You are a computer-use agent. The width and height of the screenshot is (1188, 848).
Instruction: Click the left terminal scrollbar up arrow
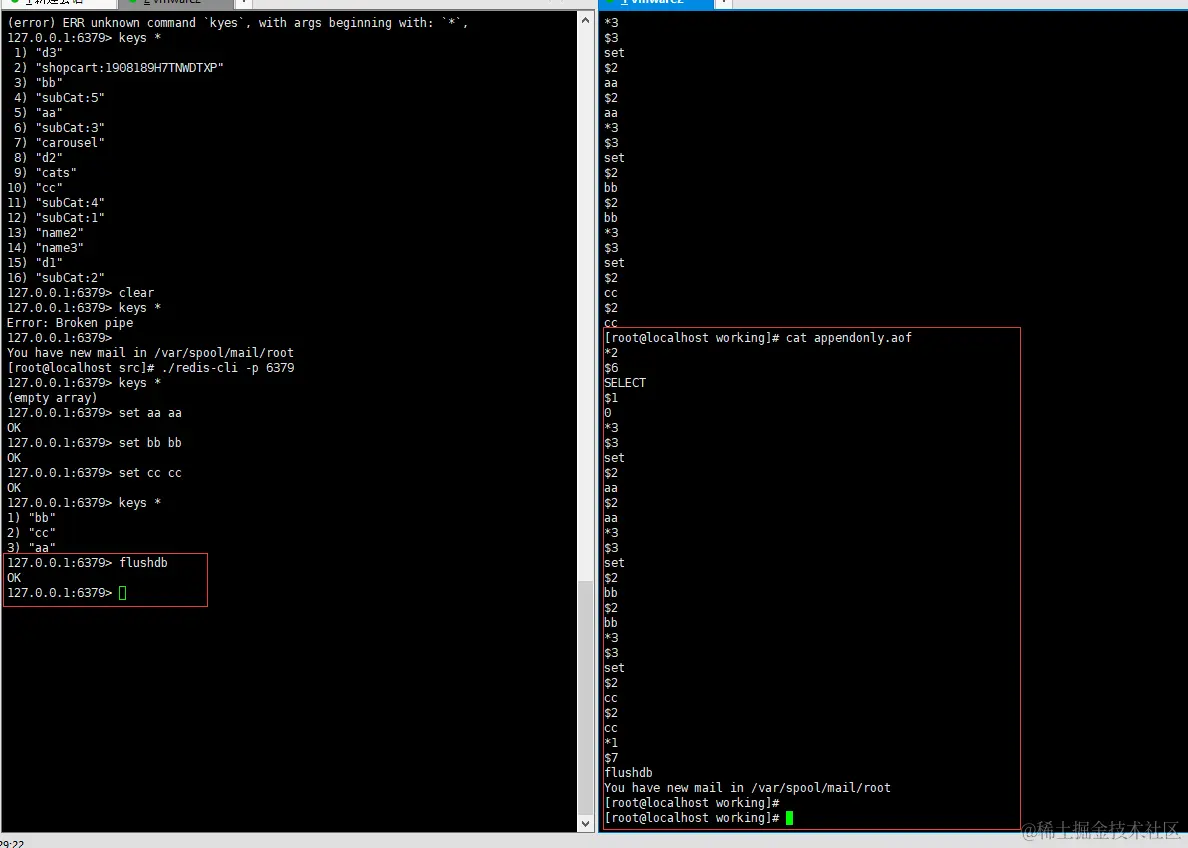pyautogui.click(x=586, y=20)
